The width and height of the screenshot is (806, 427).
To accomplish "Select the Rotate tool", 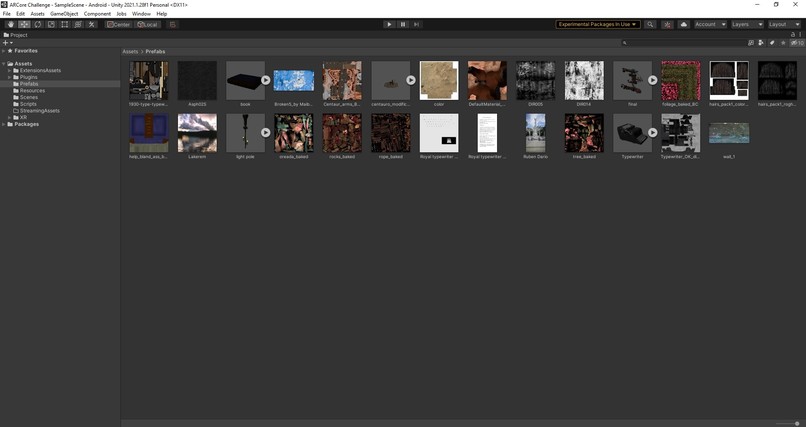I will click(38, 24).
